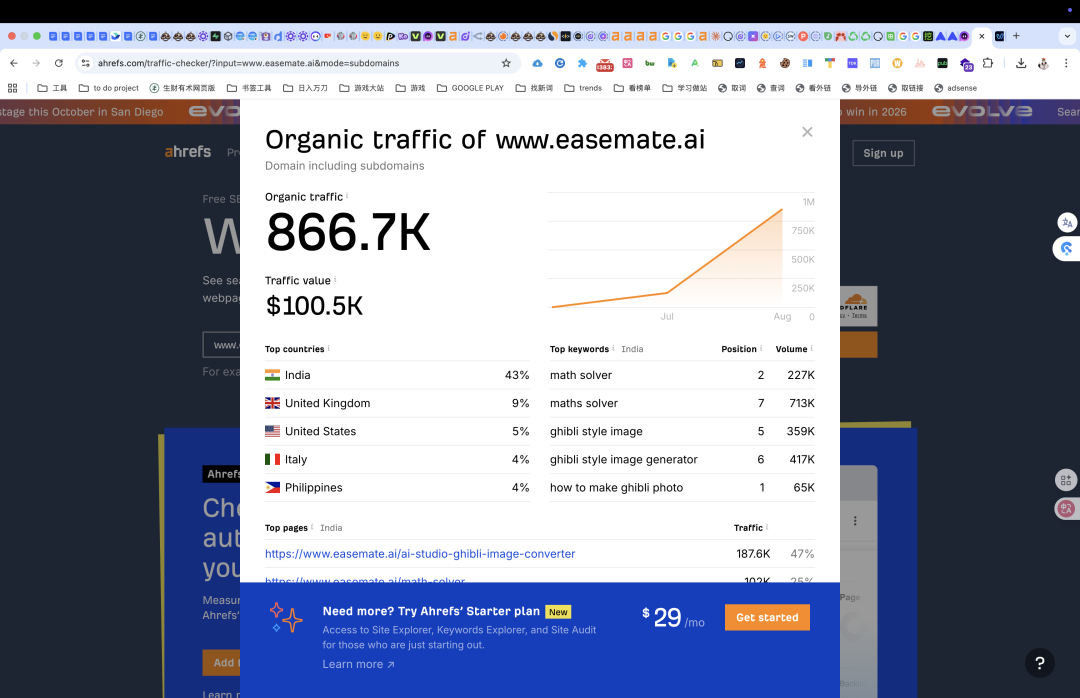Click the orange W extension icon
The width and height of the screenshot is (1080, 698).
coord(897,63)
